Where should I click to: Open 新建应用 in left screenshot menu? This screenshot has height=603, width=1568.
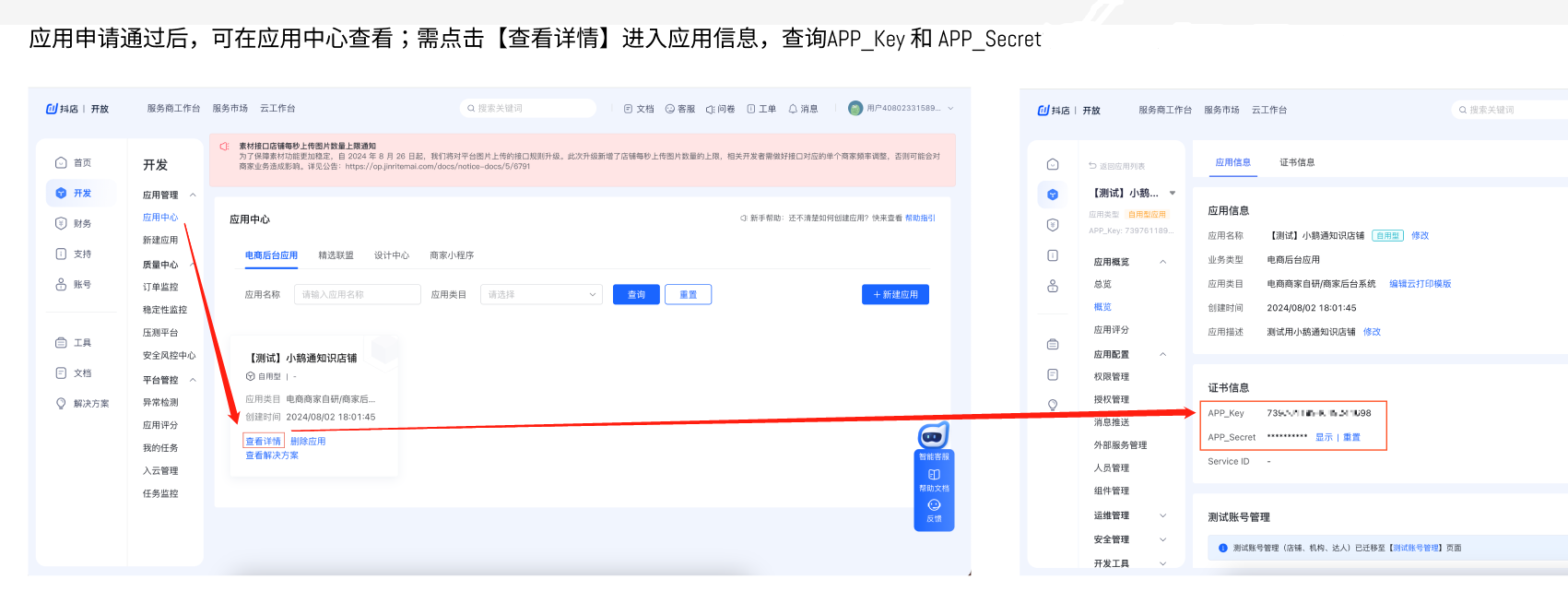(x=160, y=240)
